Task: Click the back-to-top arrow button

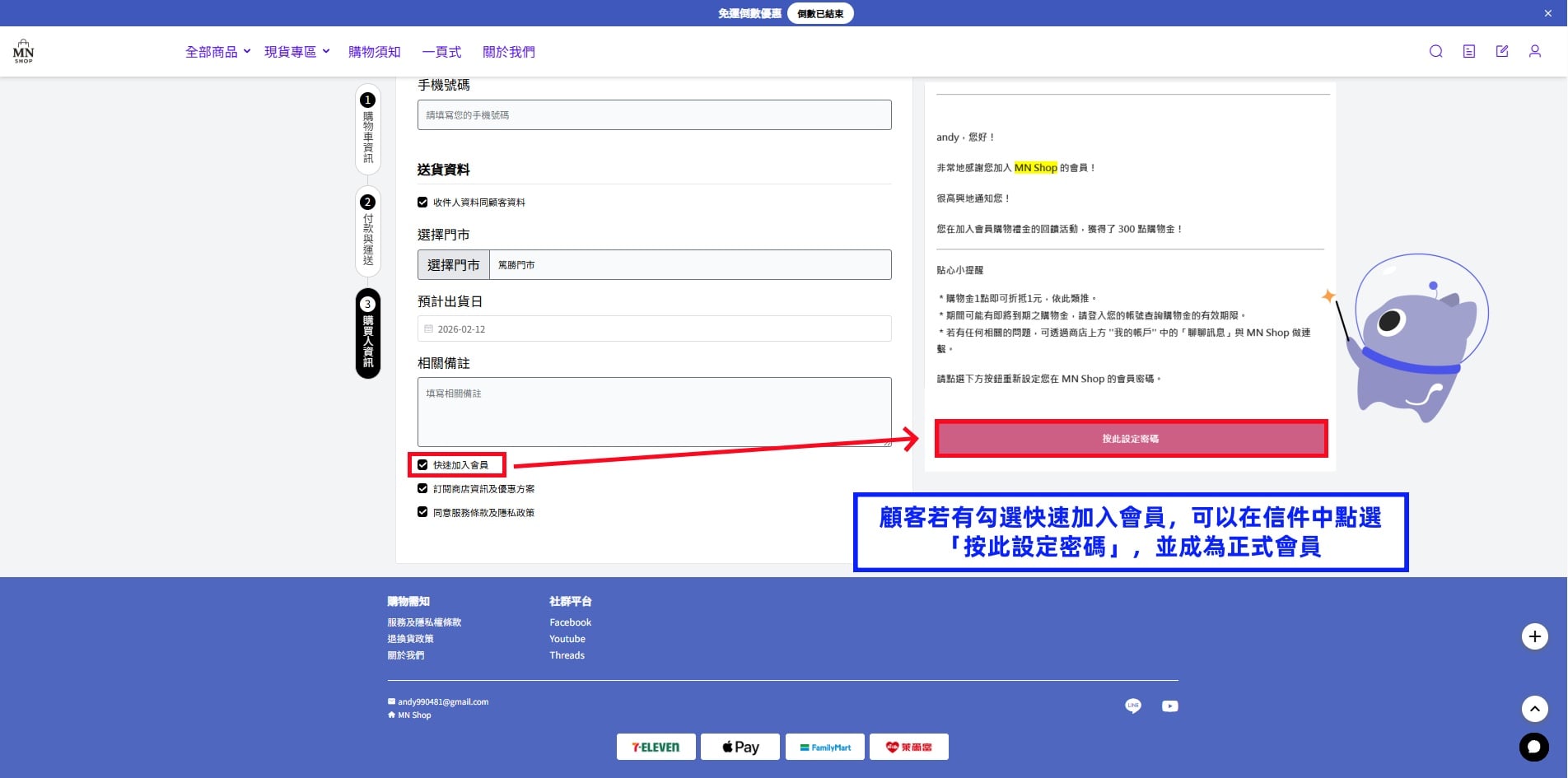Action: pyautogui.click(x=1534, y=708)
